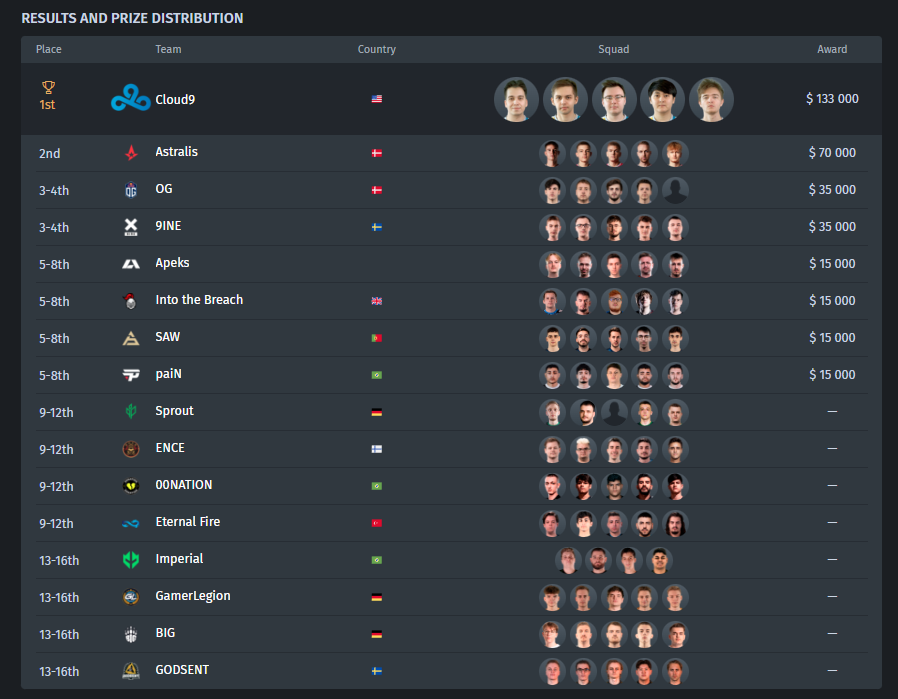Viewport: 898px width, 699px height.
Task: Click the 2nd place label
Action: 50,153
